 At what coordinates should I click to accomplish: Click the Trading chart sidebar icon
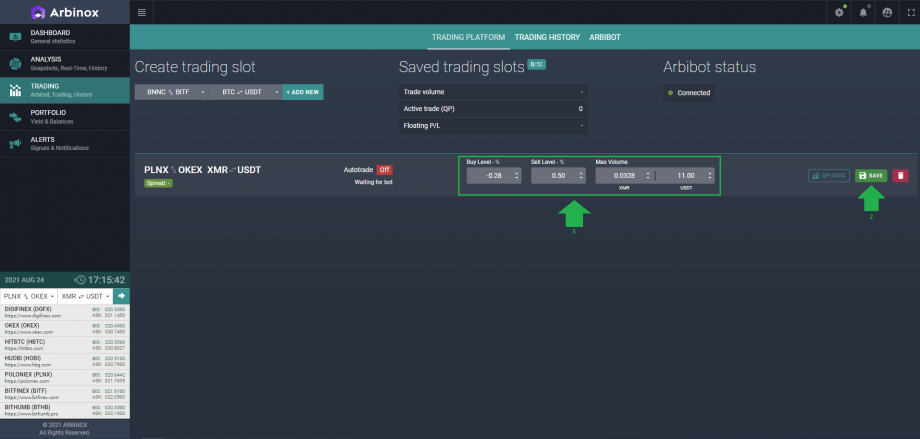(x=15, y=90)
